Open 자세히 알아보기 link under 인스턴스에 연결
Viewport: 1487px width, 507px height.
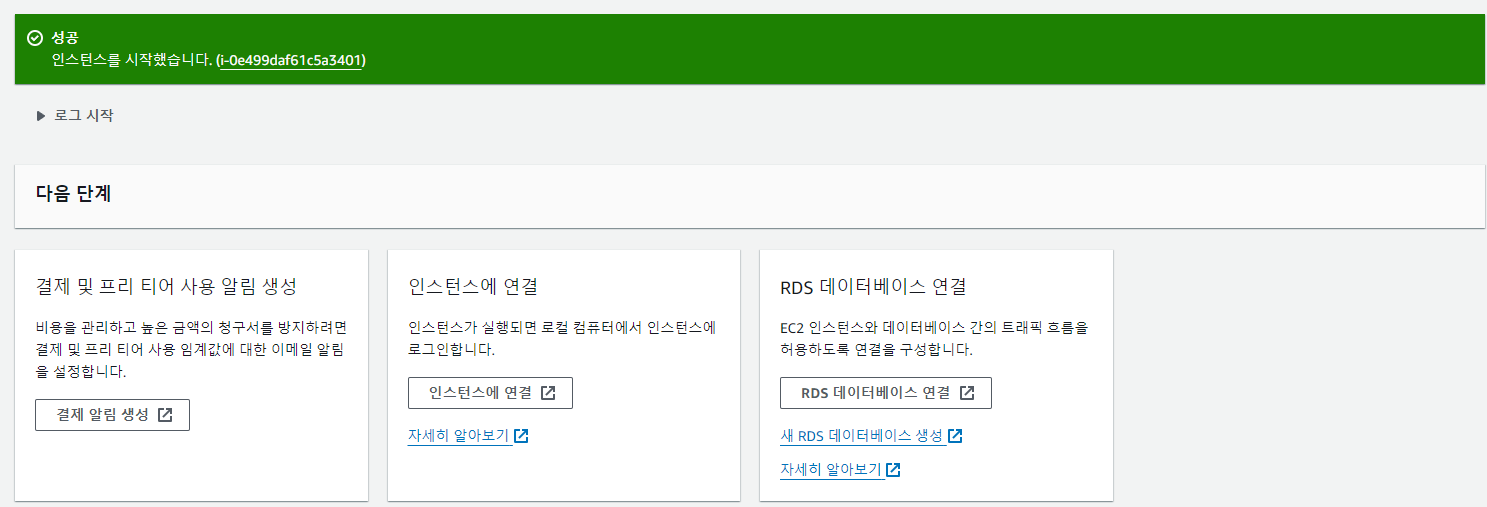(x=468, y=437)
